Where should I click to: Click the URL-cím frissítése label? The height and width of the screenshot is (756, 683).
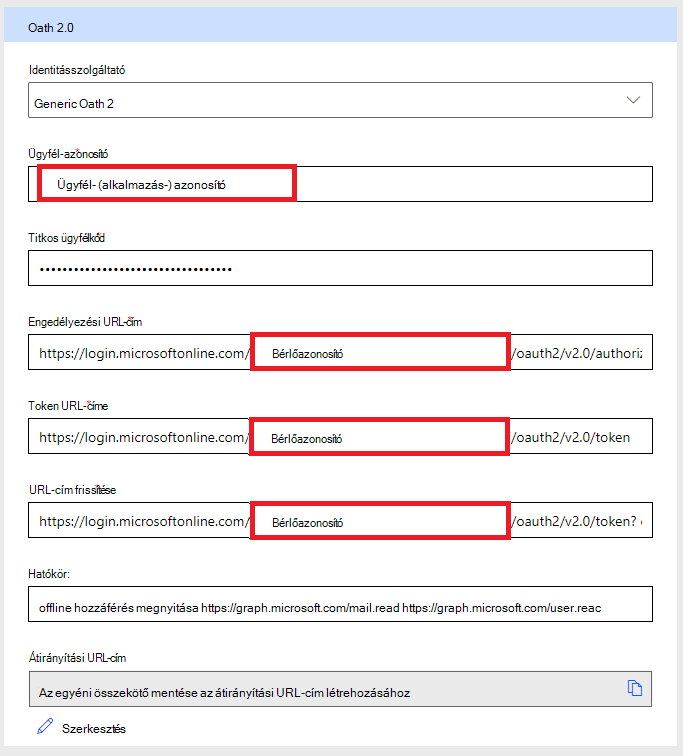(72, 490)
